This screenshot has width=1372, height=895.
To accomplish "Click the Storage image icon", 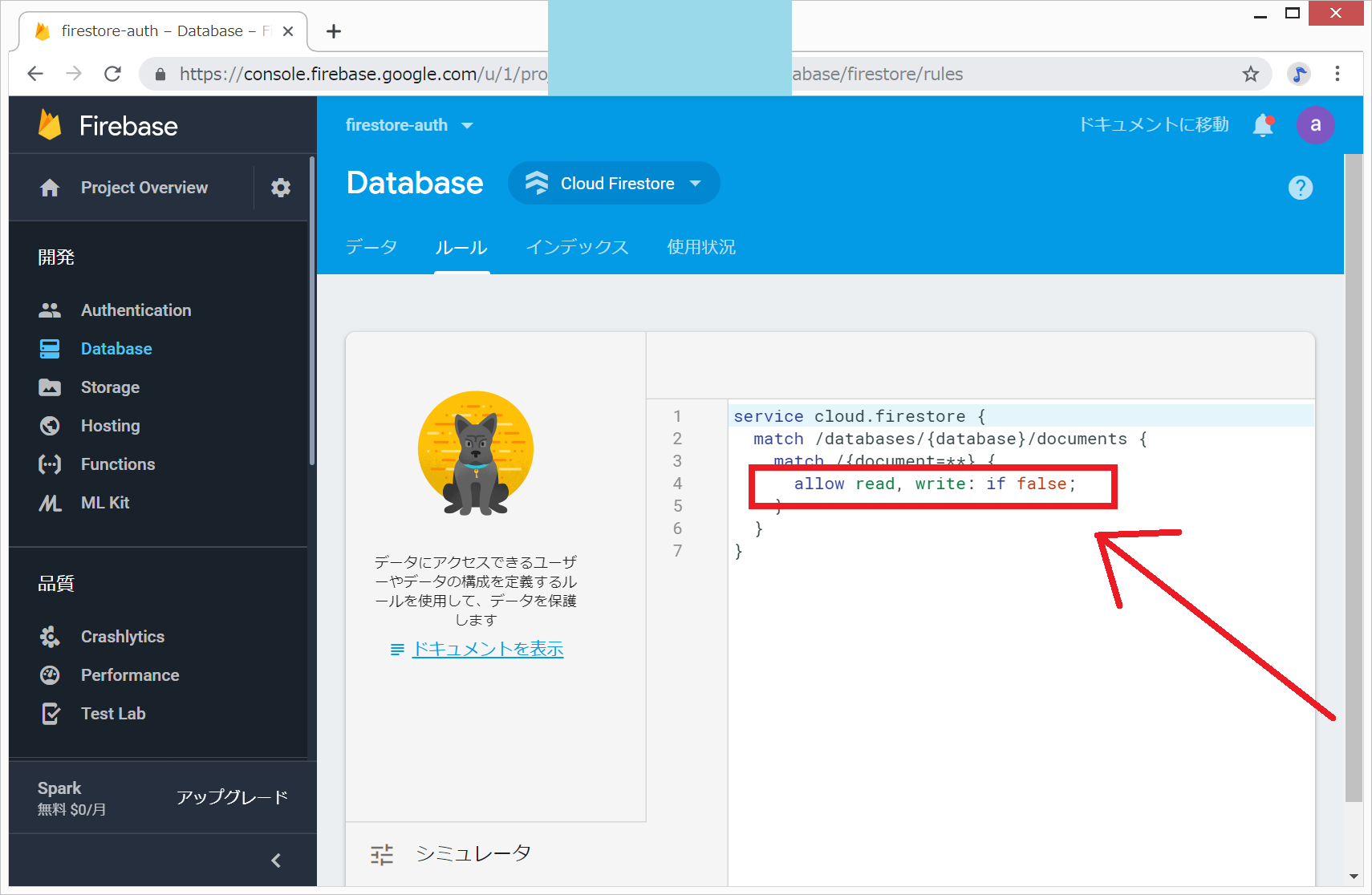I will coord(50,387).
